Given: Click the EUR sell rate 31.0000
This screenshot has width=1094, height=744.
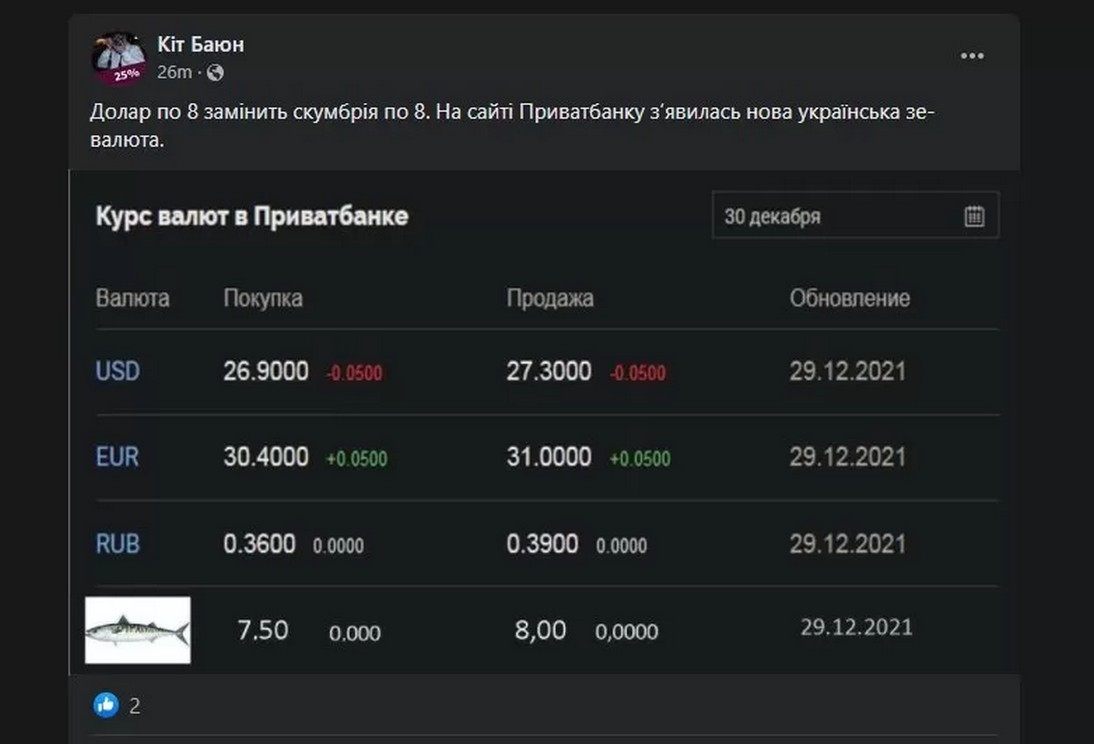Looking at the screenshot, I should 549,458.
